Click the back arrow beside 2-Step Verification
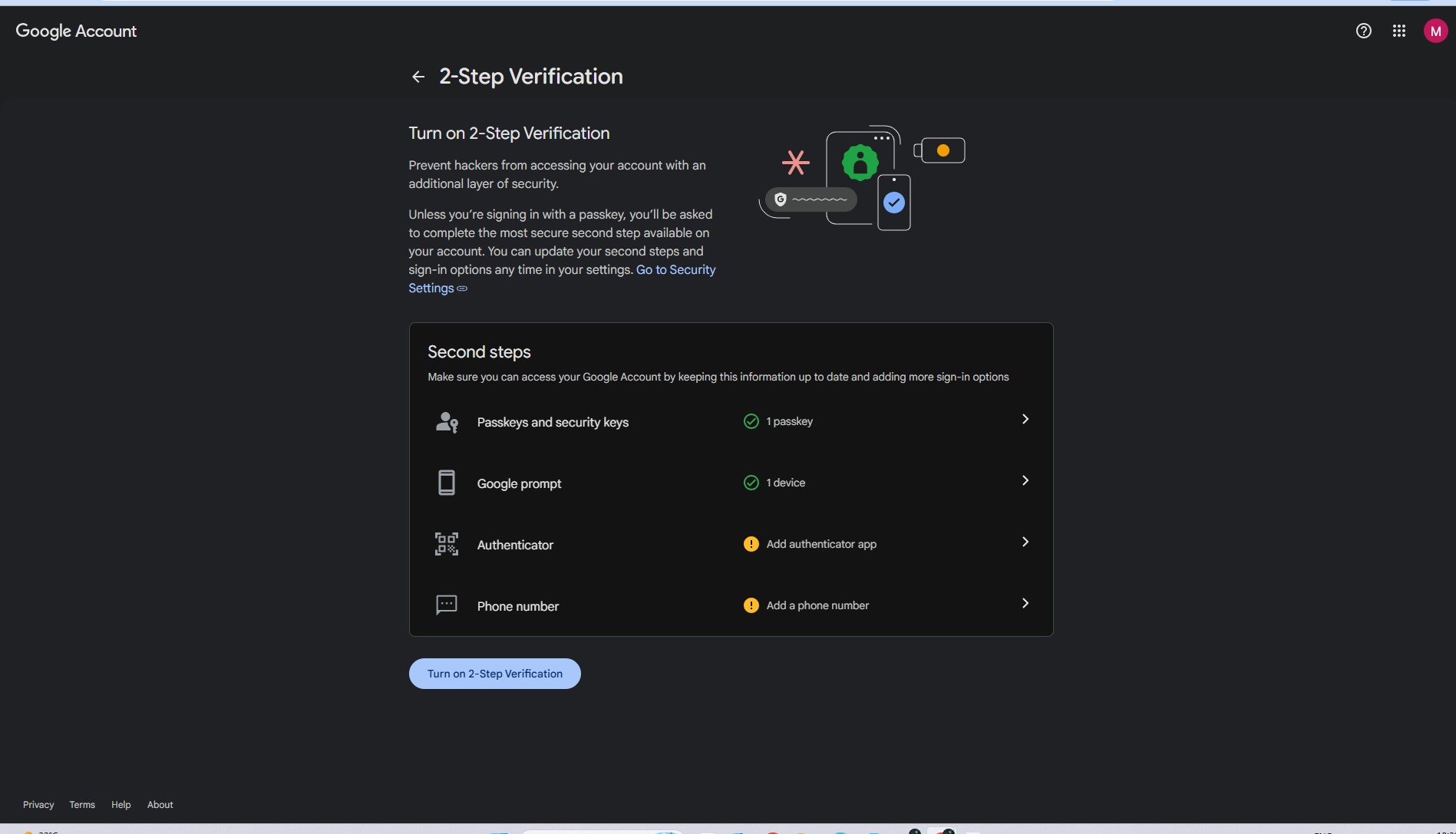Viewport: 1456px width, 834px height. pos(418,77)
